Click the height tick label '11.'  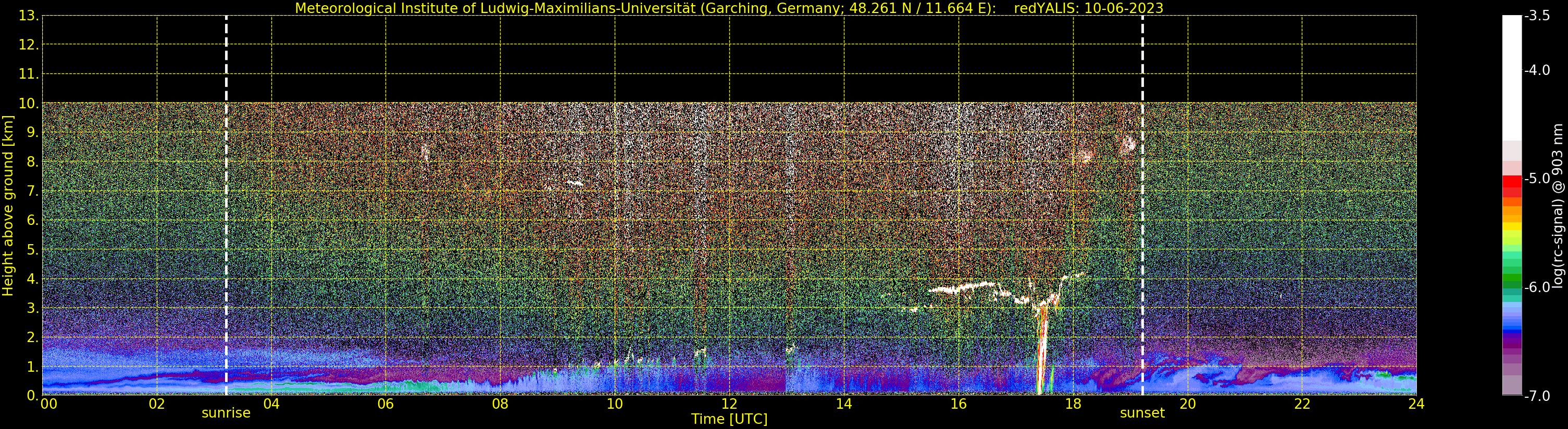click(x=29, y=74)
